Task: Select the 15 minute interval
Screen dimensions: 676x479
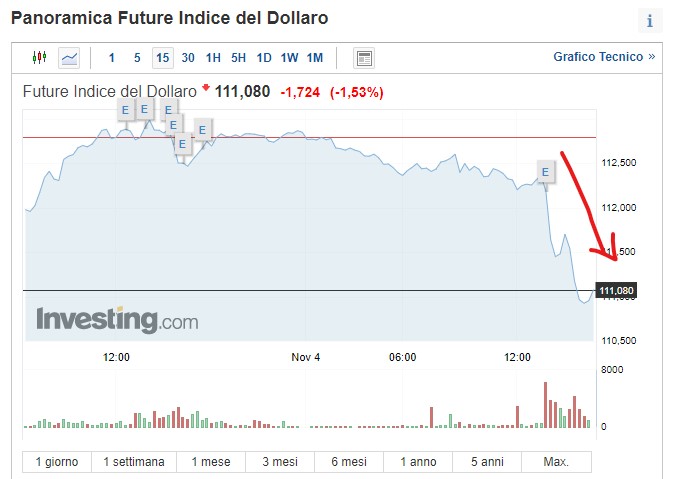Action: (162, 58)
